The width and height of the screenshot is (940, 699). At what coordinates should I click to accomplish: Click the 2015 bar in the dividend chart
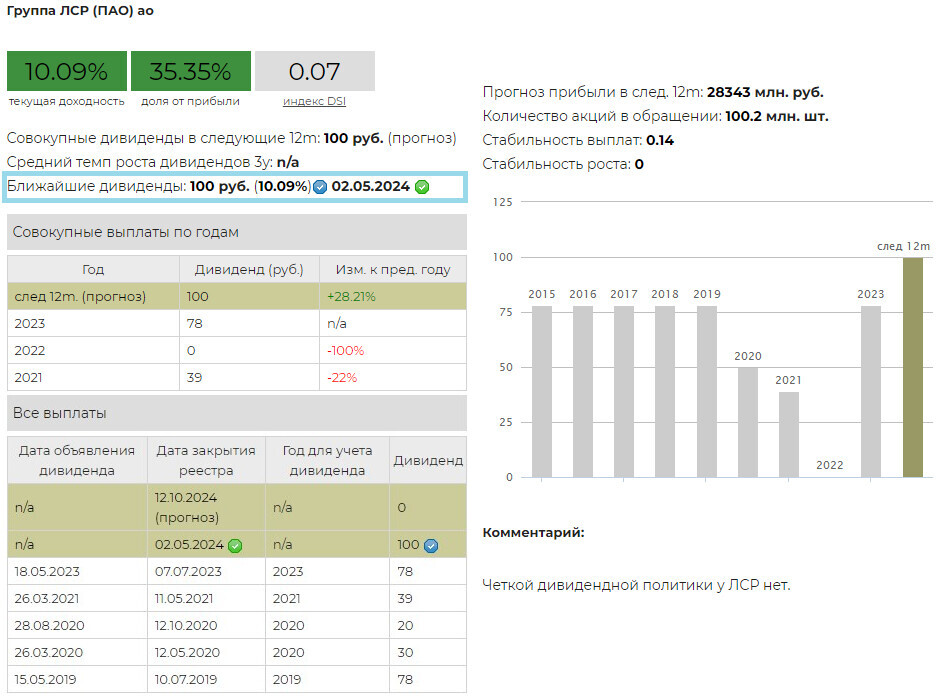click(542, 391)
